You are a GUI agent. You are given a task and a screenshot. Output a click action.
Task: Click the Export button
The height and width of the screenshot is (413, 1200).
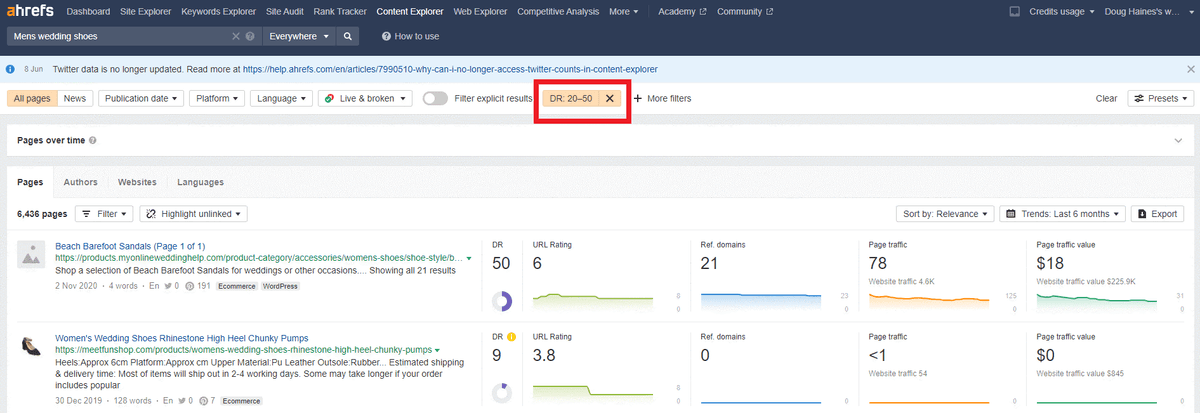pyautogui.click(x=1157, y=214)
